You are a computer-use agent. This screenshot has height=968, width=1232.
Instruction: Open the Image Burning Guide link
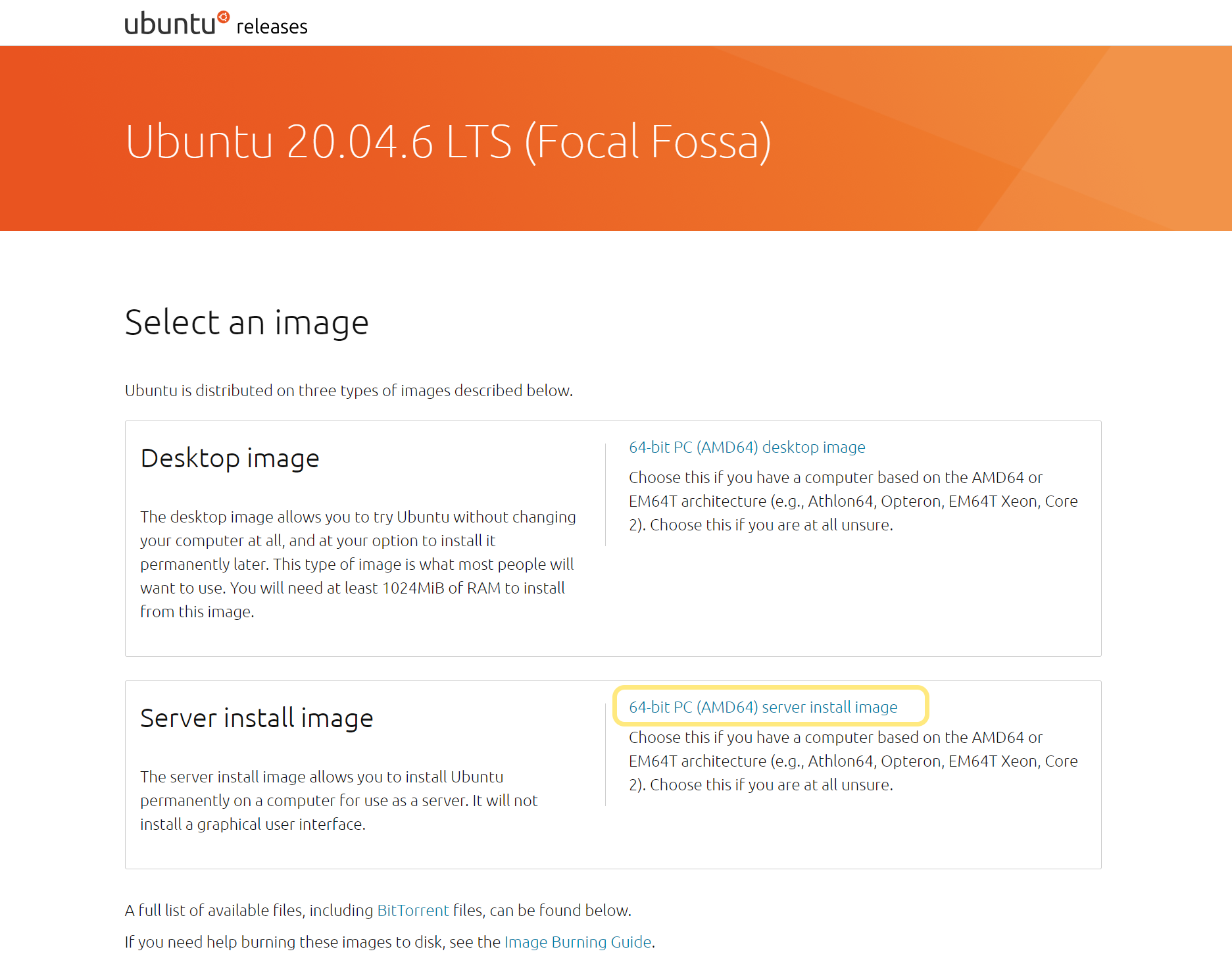pos(578,942)
